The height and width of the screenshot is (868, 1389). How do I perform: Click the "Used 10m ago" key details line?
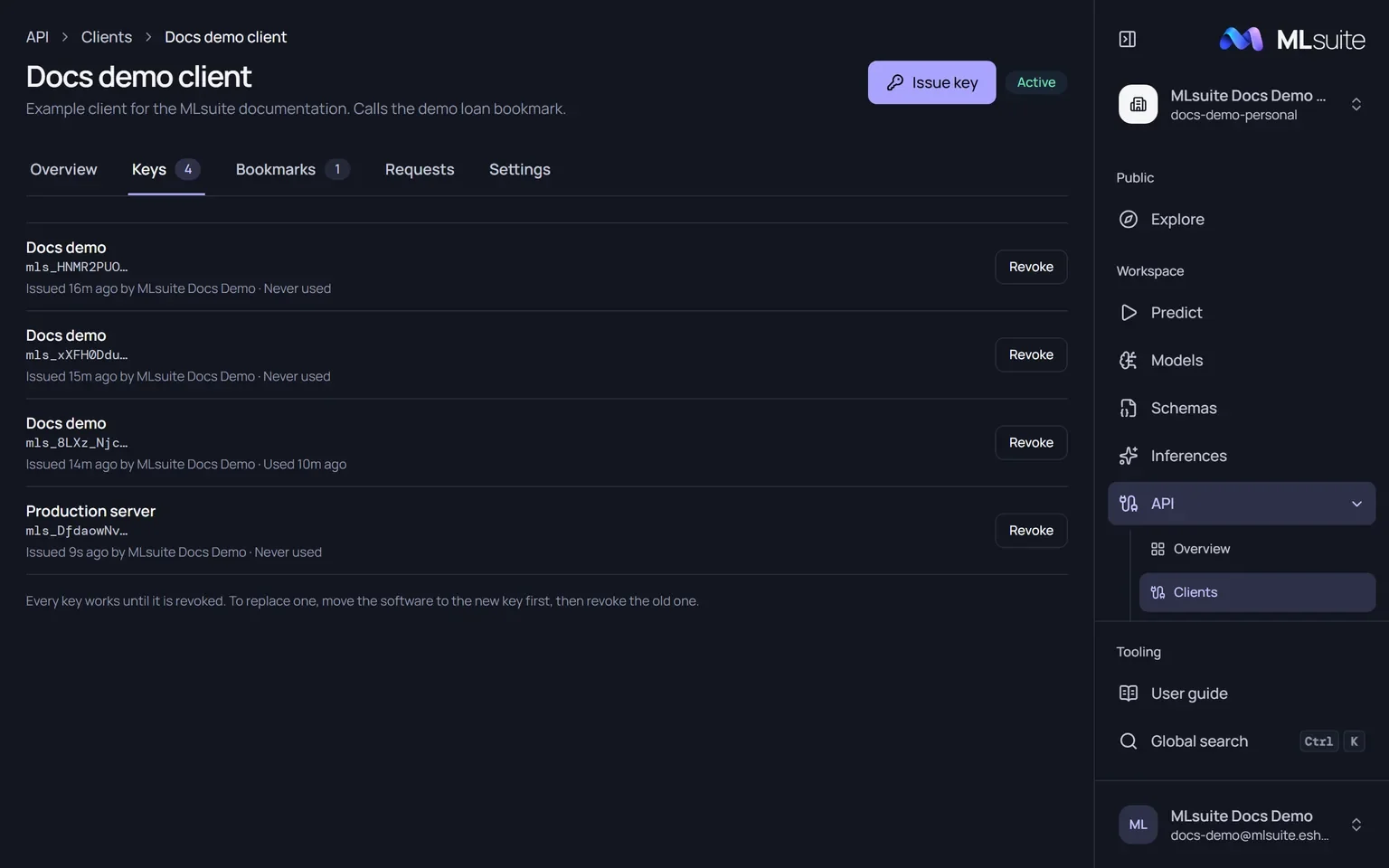click(x=186, y=464)
